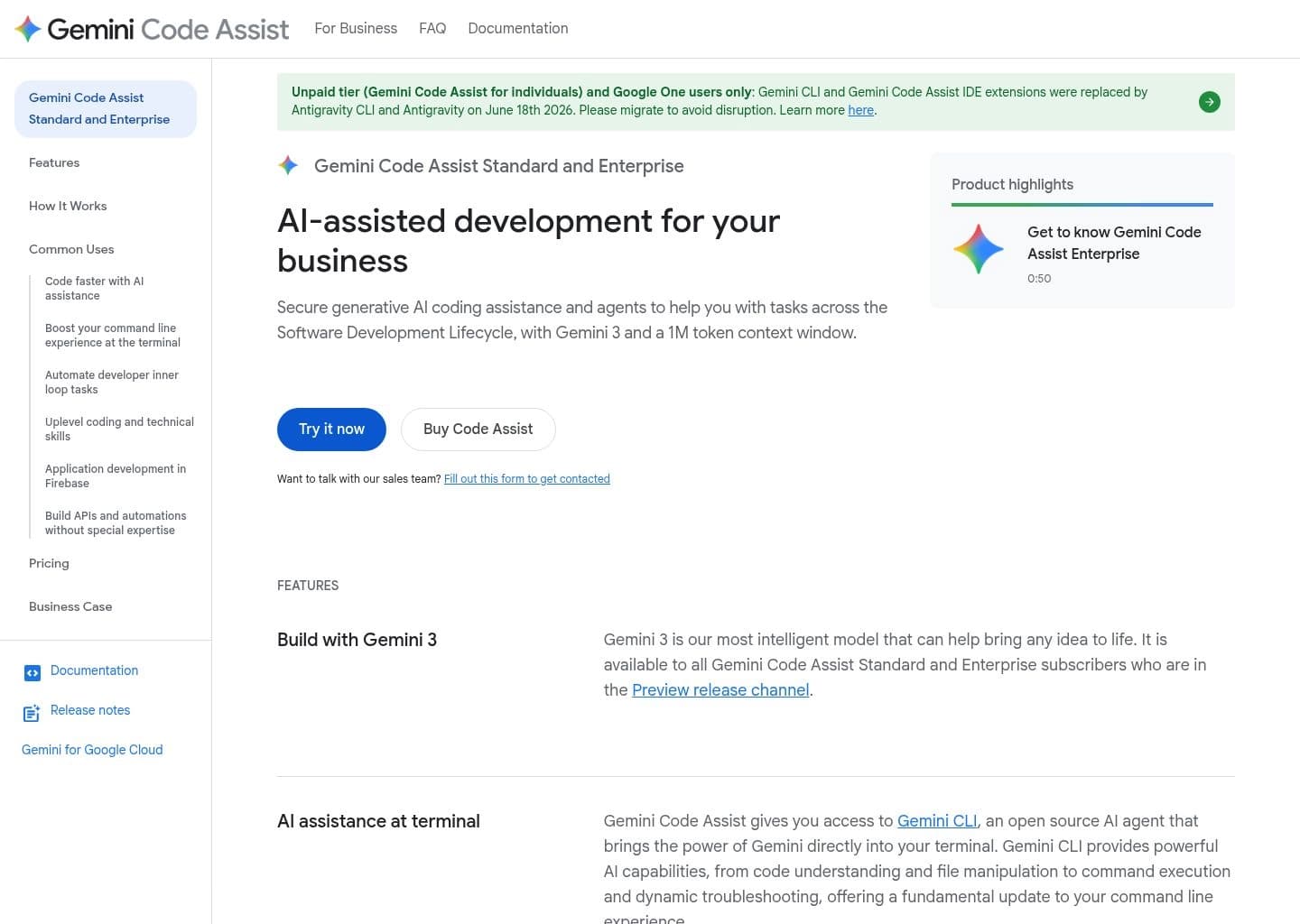
Task: Open the Preview release channel link
Action: (x=720, y=690)
